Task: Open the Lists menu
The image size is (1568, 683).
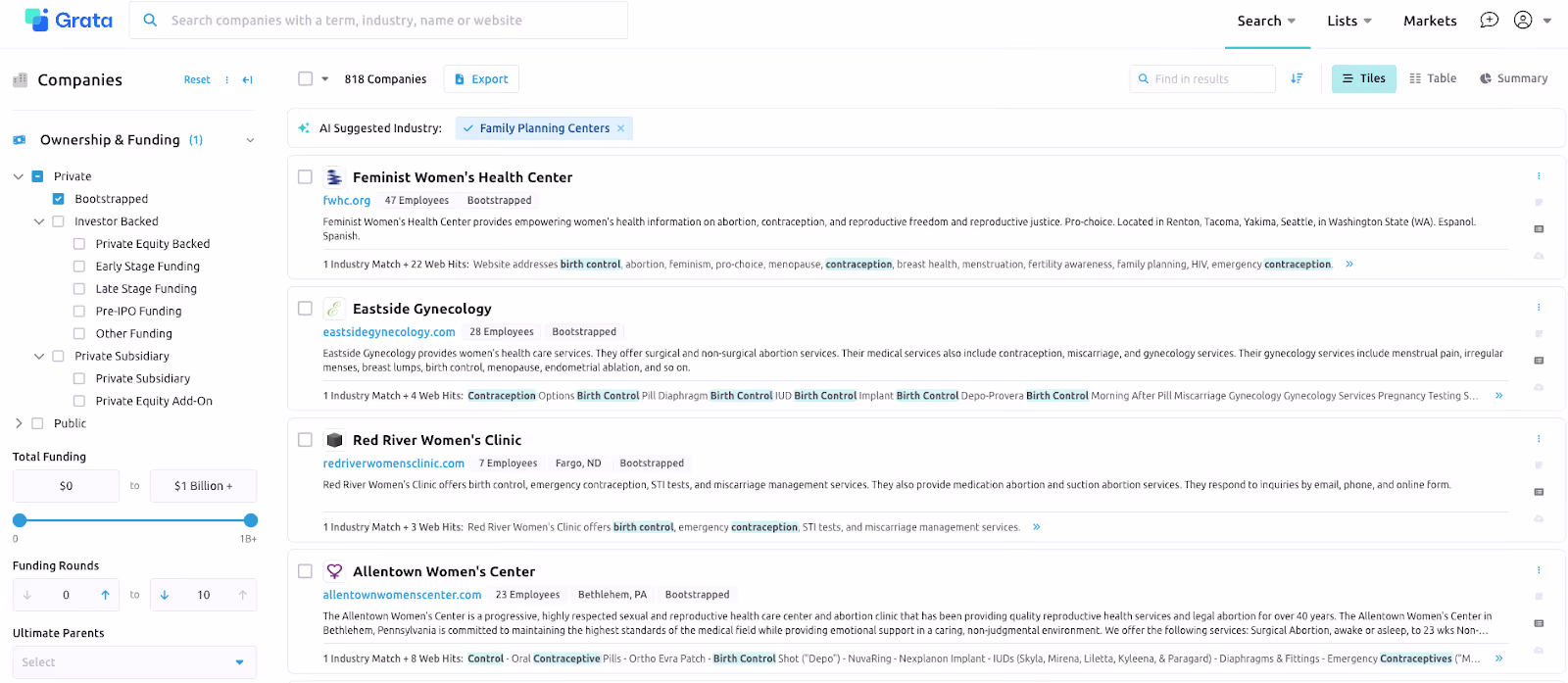Action: tap(1349, 21)
